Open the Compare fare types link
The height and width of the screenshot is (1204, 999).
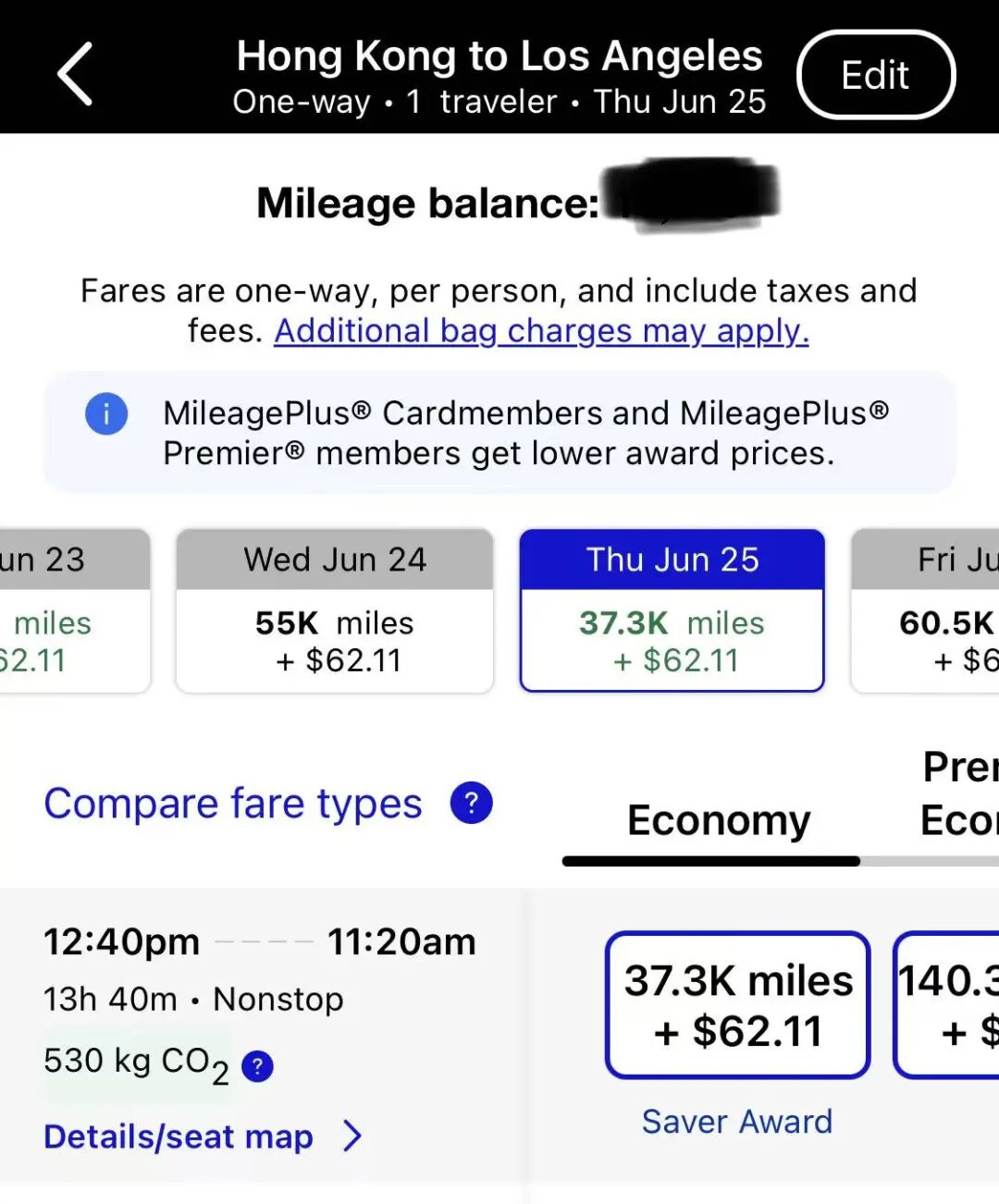(233, 803)
